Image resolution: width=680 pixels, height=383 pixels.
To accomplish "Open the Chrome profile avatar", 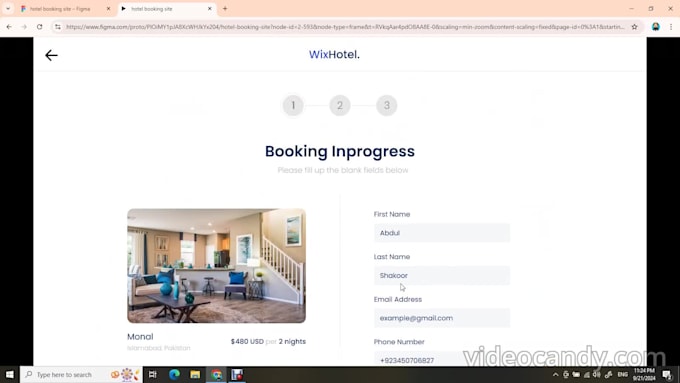I will coord(656,27).
